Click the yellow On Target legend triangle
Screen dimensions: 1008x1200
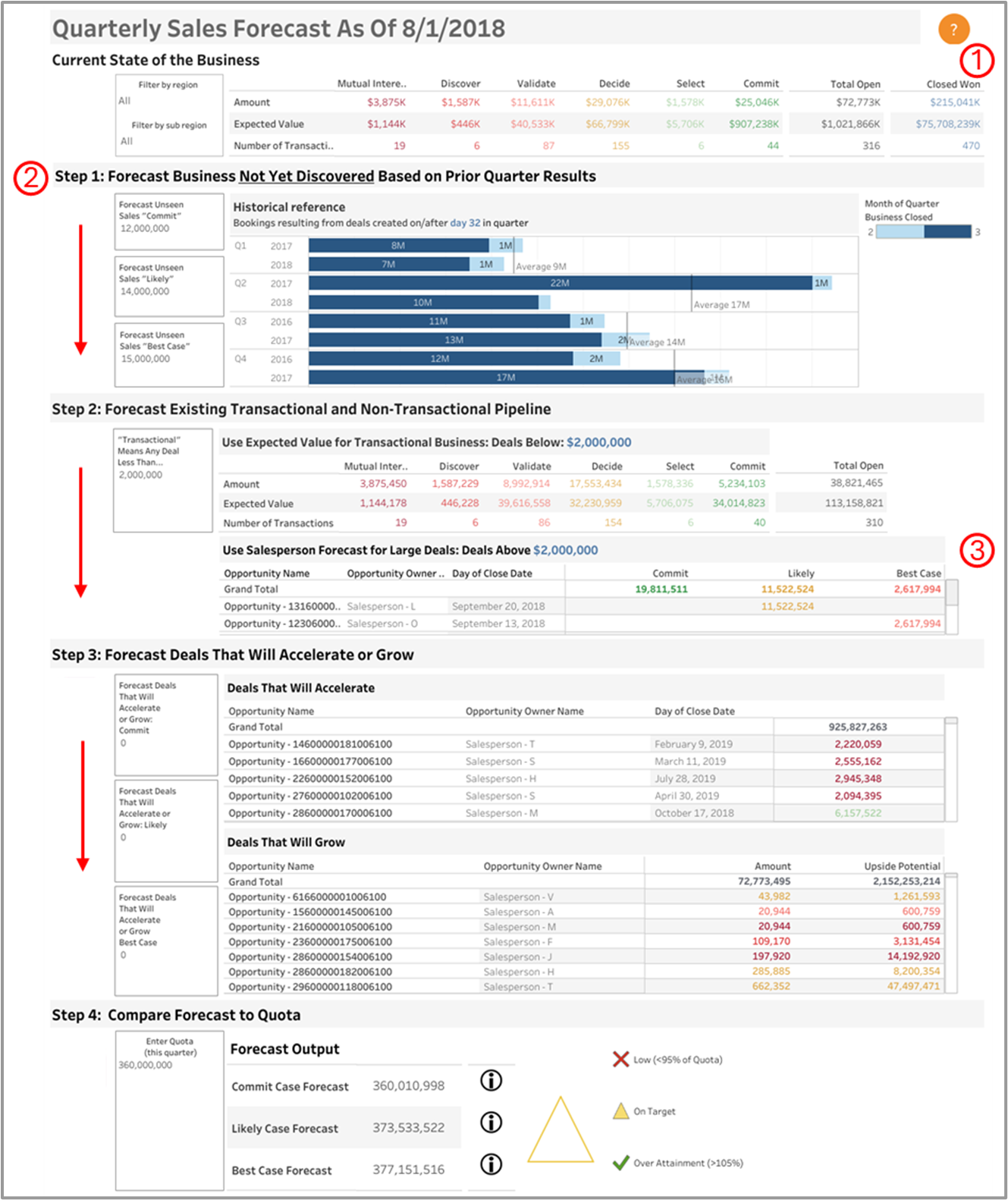(620, 1111)
